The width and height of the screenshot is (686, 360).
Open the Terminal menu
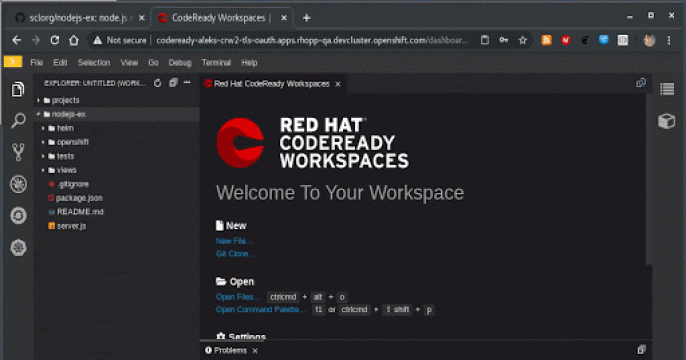coord(216,63)
